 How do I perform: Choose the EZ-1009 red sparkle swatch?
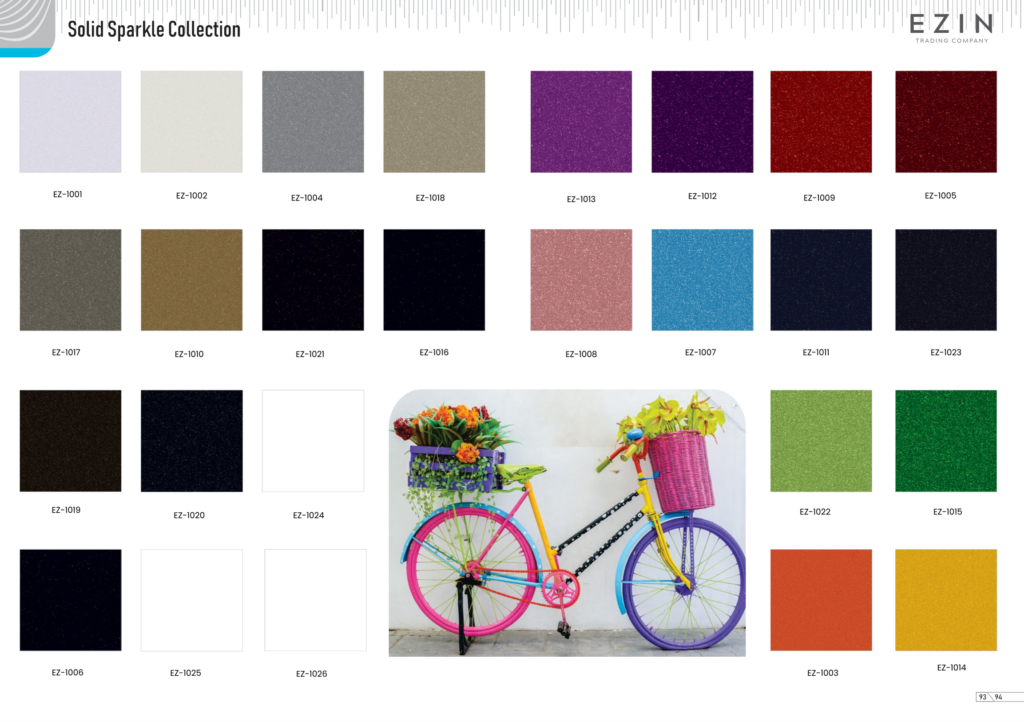821,121
